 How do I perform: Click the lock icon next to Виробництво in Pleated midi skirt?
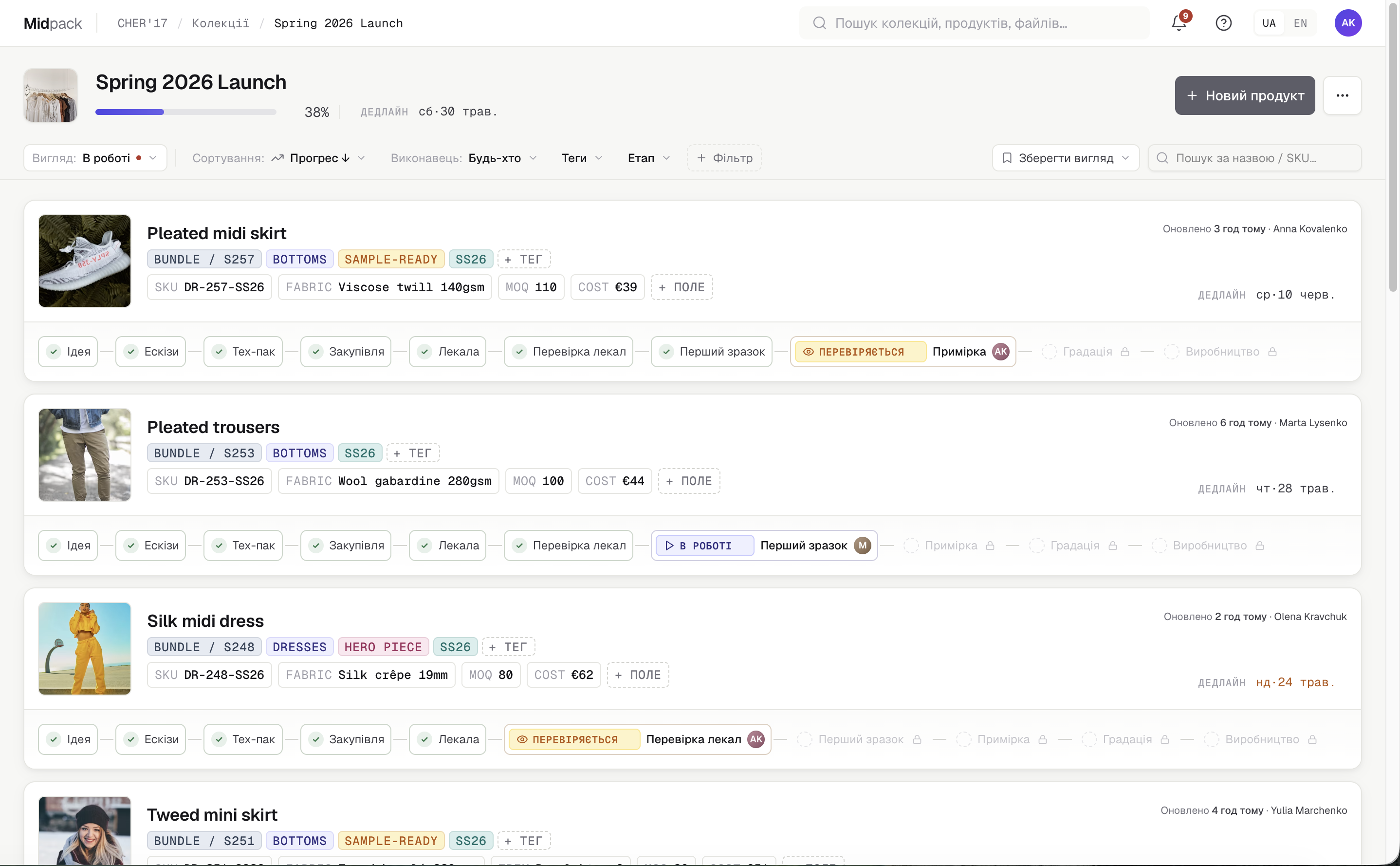(1272, 352)
